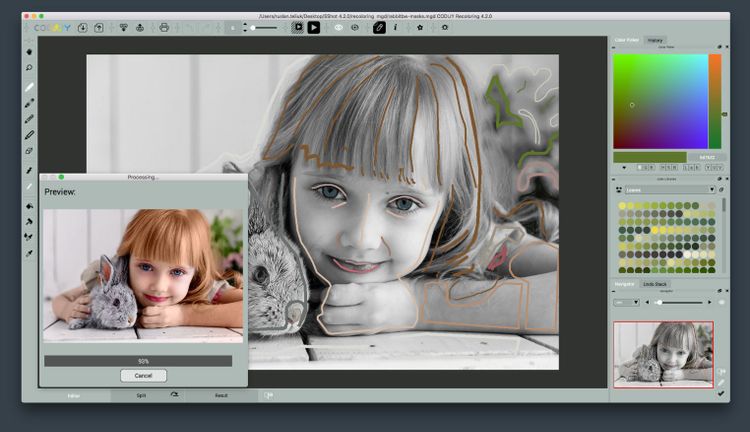Select the Eraser tool
Viewport: 750px width, 432px height.
tap(29, 151)
